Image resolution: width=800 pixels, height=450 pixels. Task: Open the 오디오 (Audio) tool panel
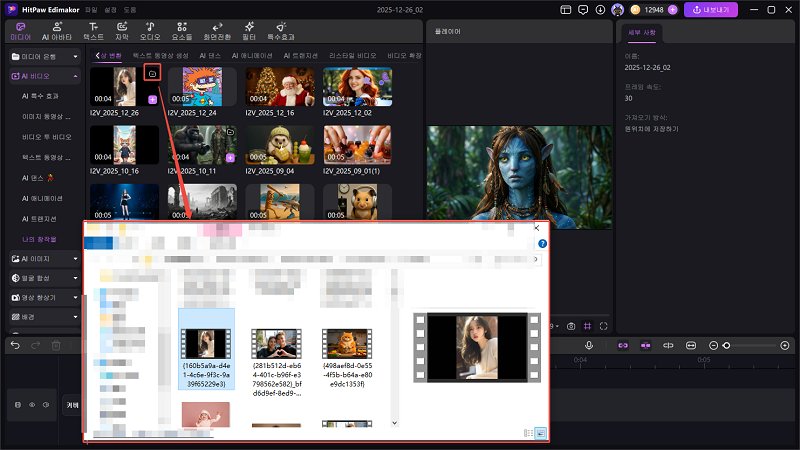point(149,29)
